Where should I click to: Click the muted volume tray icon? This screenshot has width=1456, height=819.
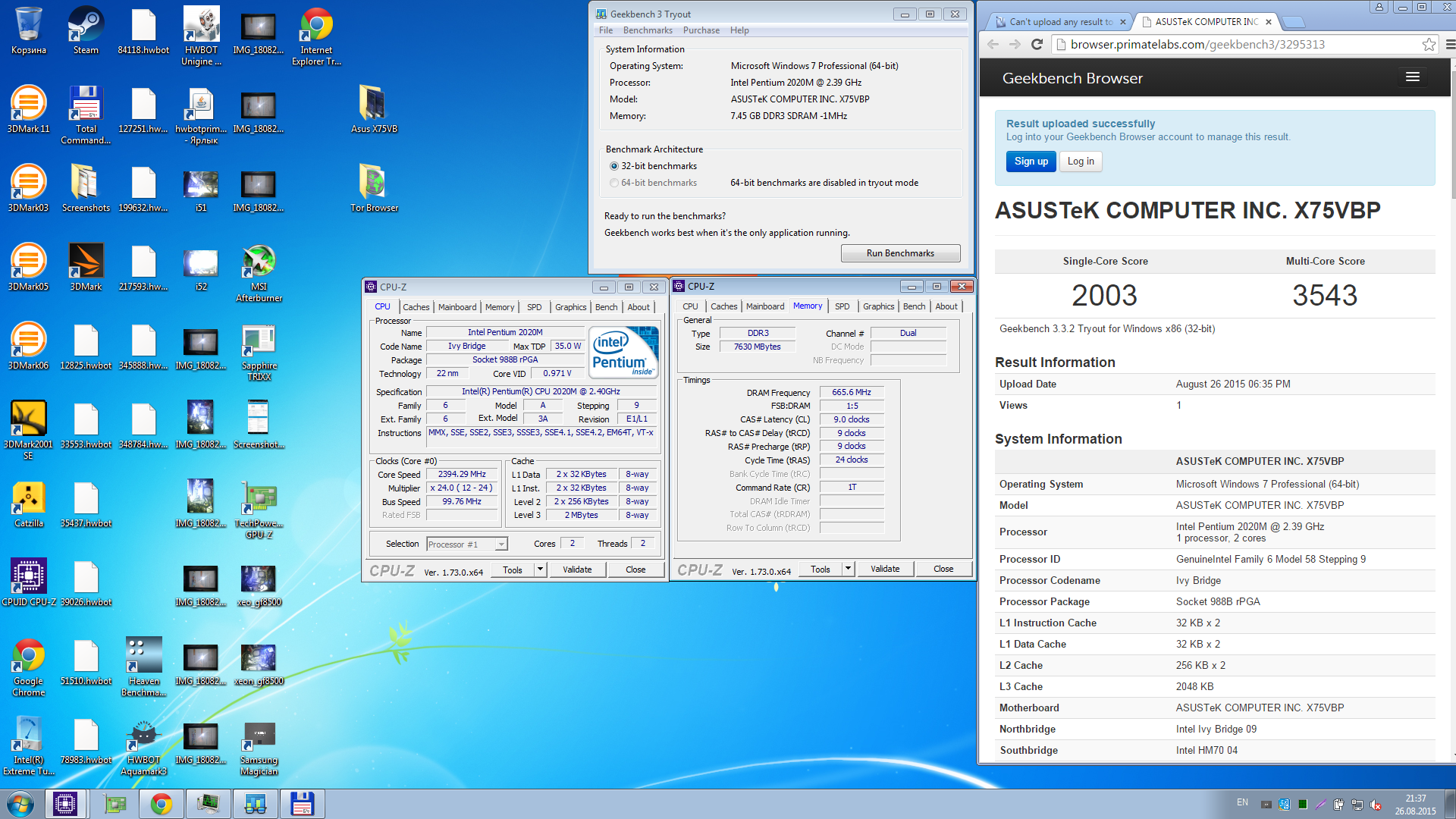pyautogui.click(x=1376, y=805)
